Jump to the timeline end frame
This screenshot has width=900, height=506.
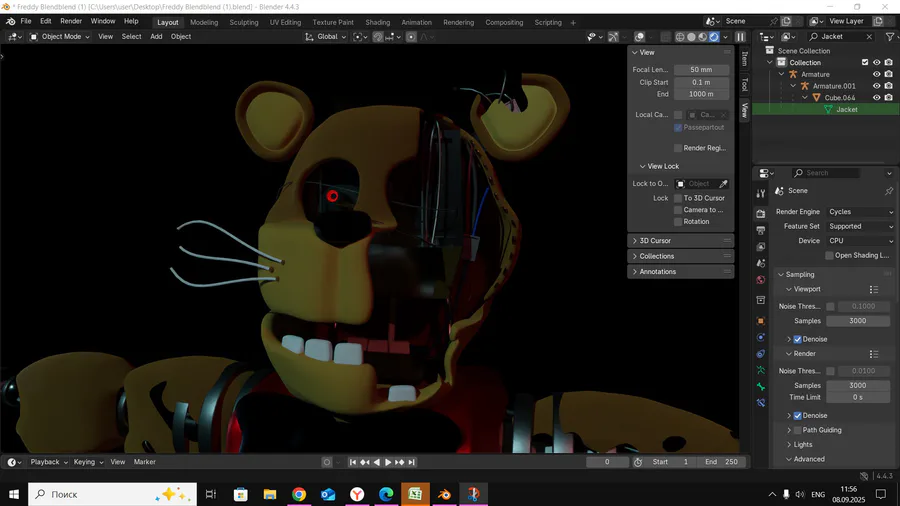point(412,462)
